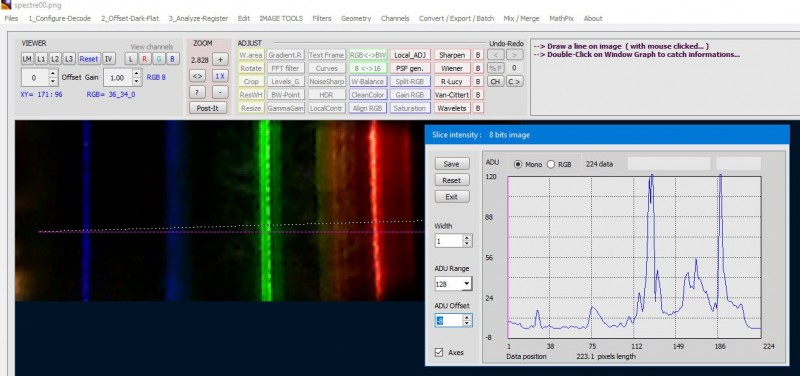Reset zoom with the 1X button
Viewport: 800px width, 376px height.
pos(220,76)
